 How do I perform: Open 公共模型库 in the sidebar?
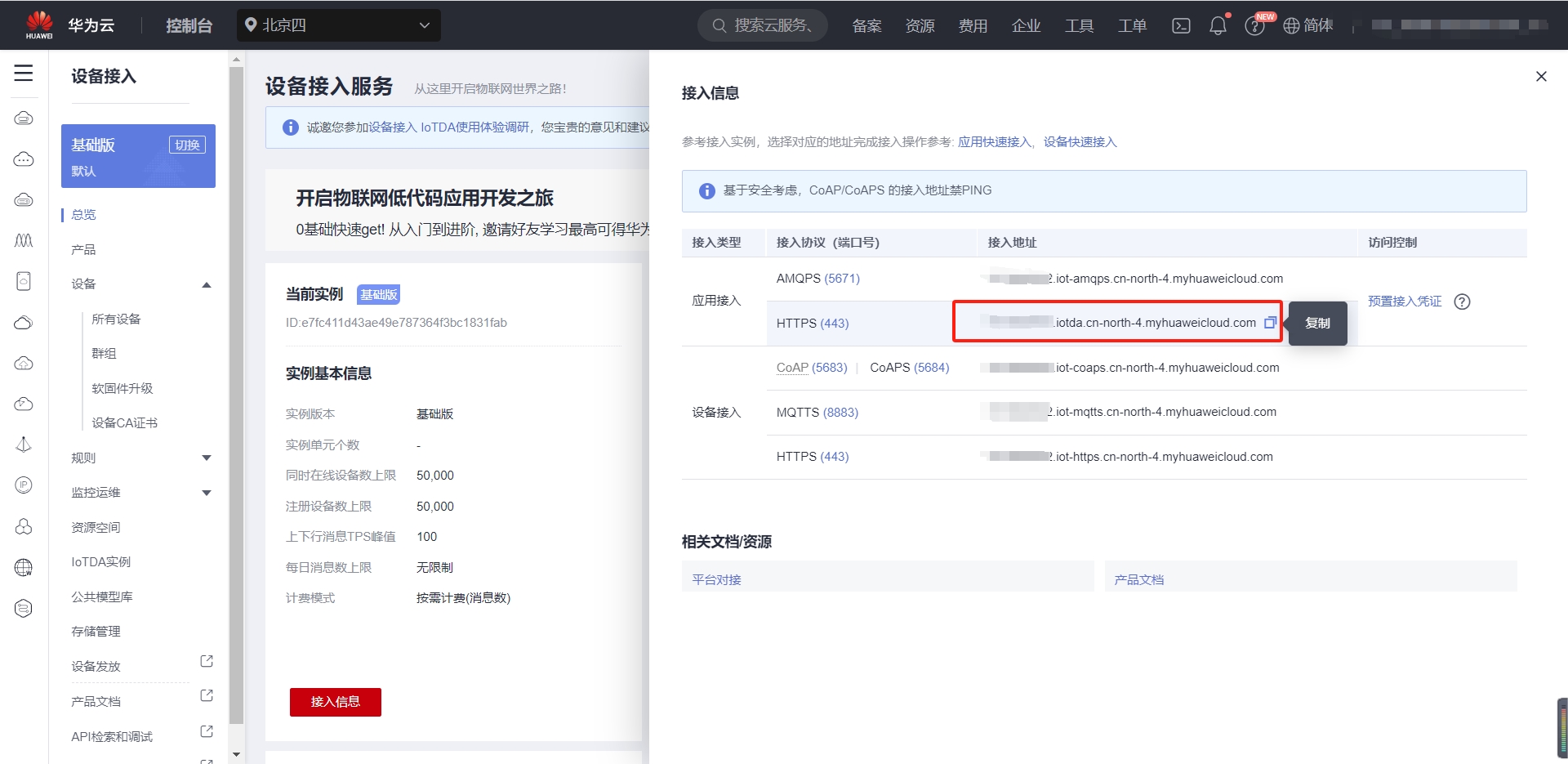pyautogui.click(x=102, y=596)
